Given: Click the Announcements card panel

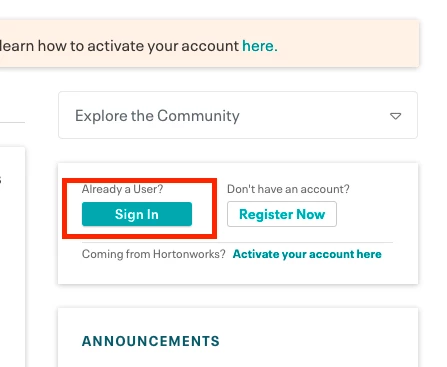Looking at the screenshot, I should [238, 337].
